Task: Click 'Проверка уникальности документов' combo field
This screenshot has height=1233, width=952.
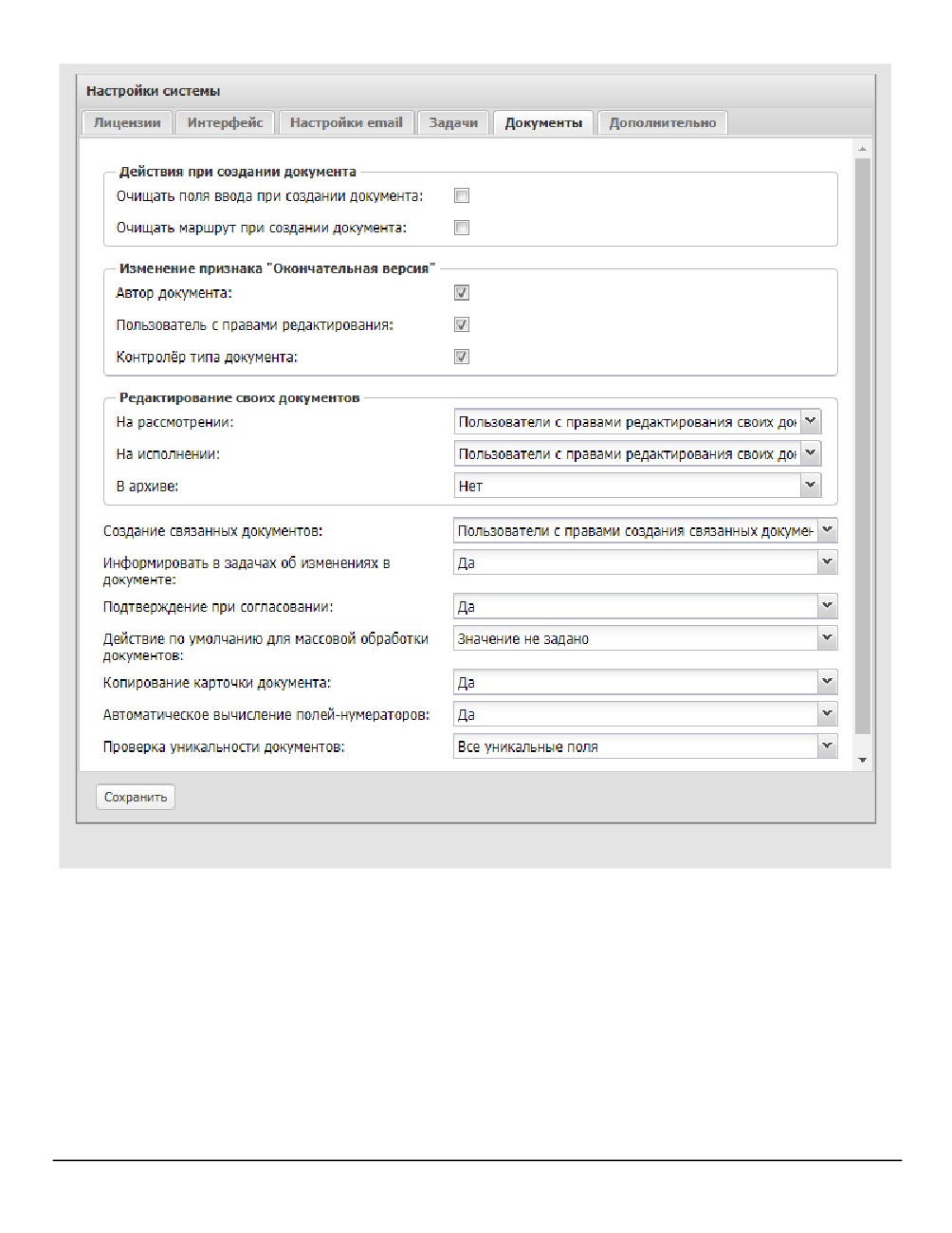Action: (646, 746)
